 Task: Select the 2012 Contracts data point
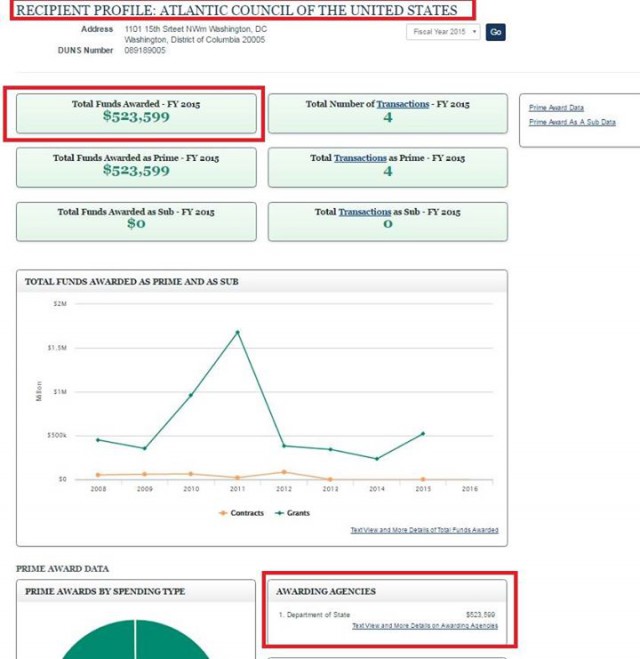coord(284,472)
